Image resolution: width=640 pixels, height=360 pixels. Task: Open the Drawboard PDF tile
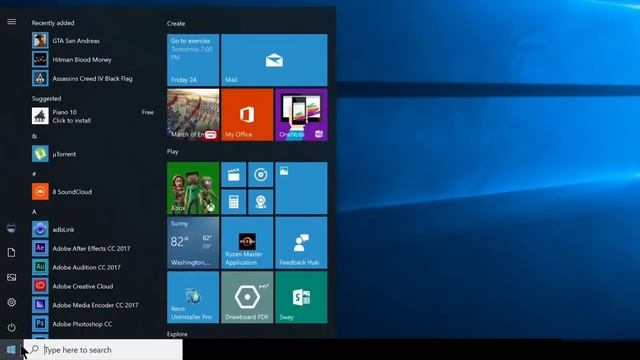[247, 297]
